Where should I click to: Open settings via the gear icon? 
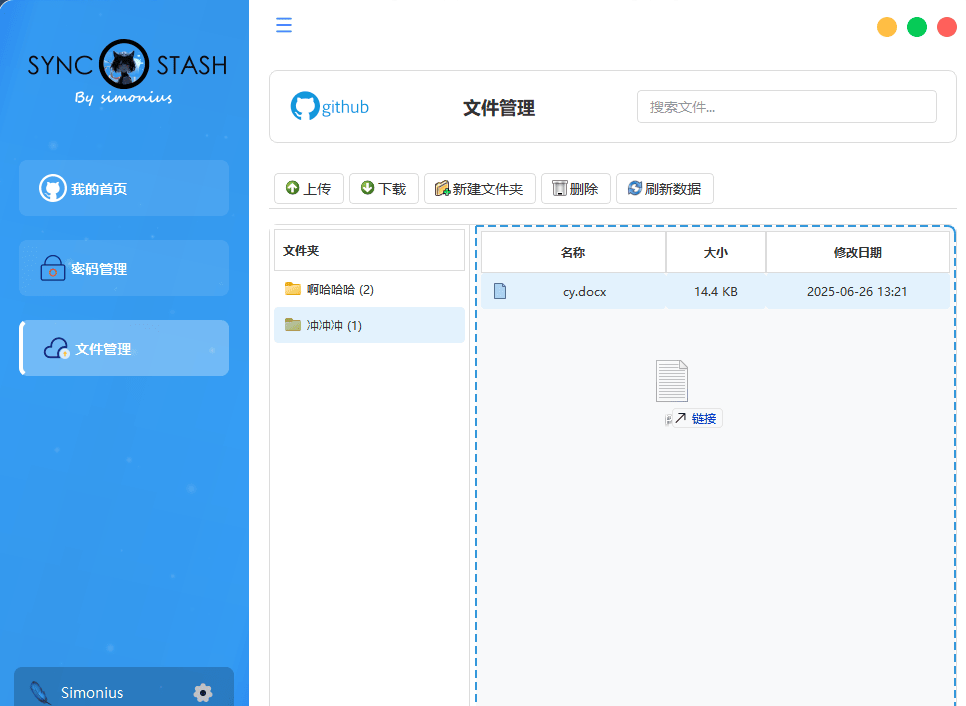coord(203,692)
